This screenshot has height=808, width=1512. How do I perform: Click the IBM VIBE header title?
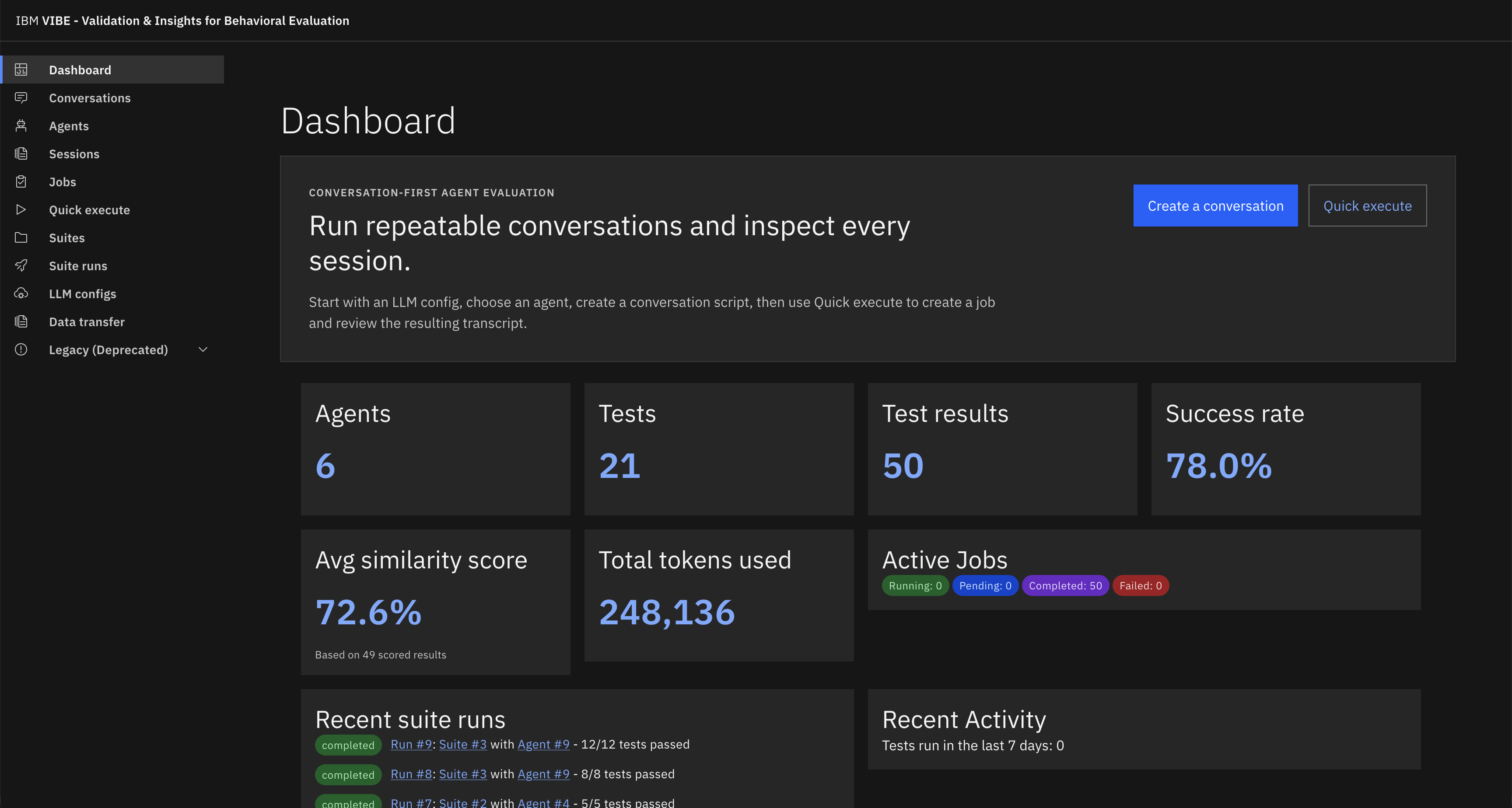point(182,21)
